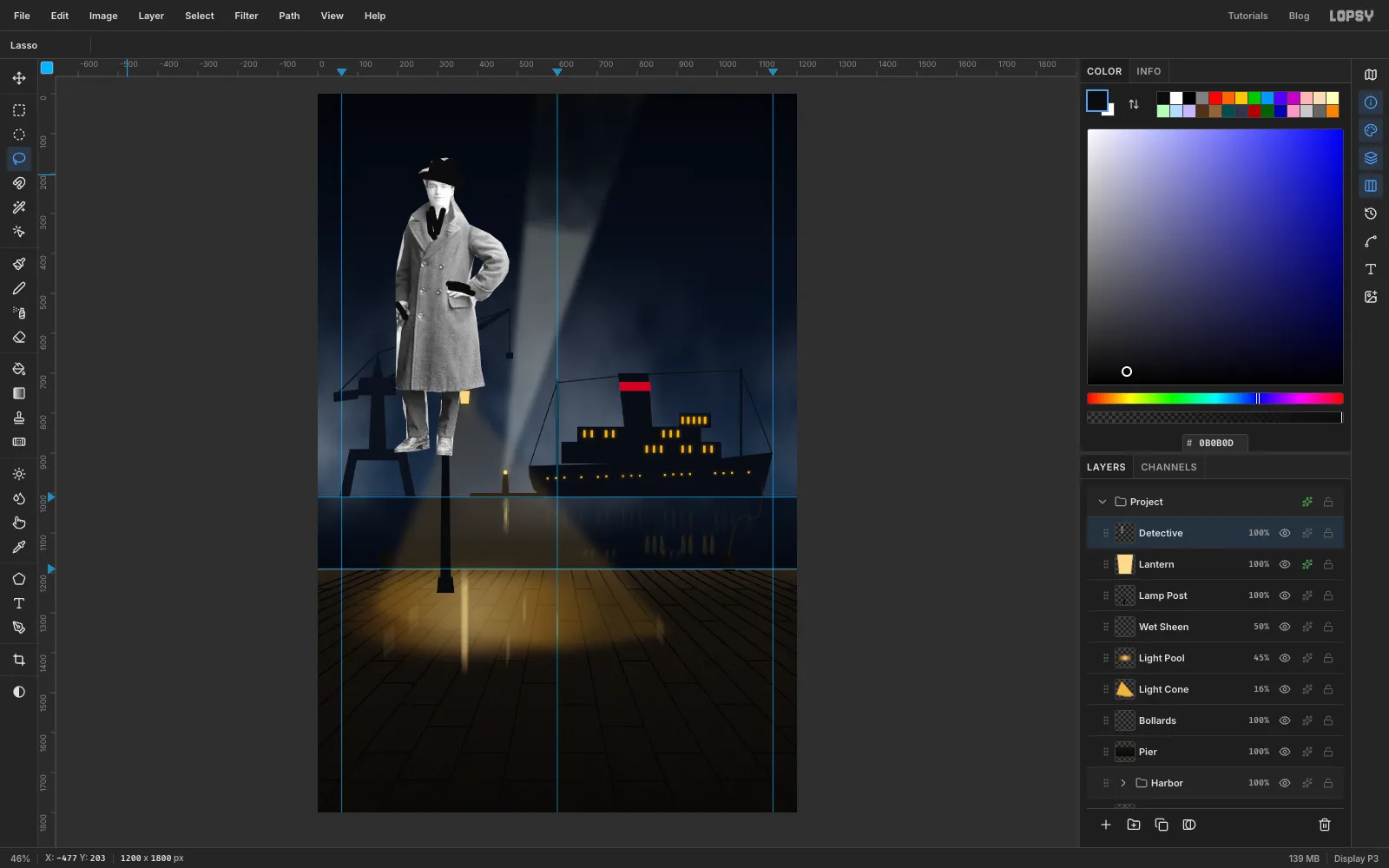
Task: Edit the hex color field 0B0B0D
Action: [x=1215, y=443]
